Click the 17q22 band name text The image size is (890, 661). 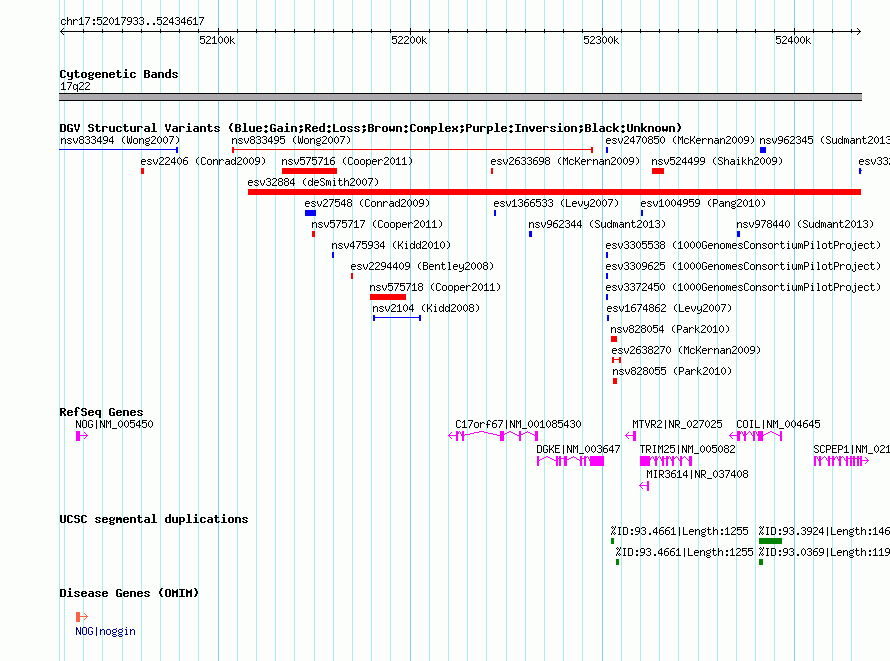click(75, 86)
